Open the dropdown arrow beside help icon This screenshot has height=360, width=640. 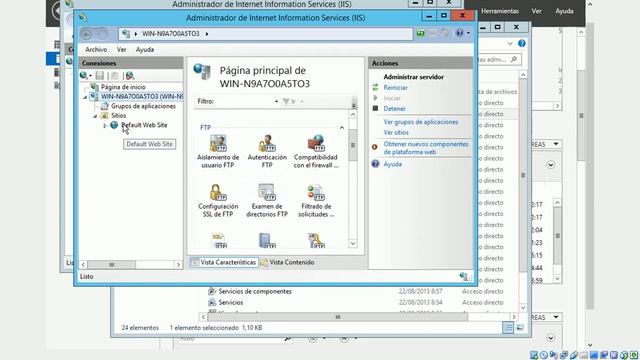(x=468, y=33)
